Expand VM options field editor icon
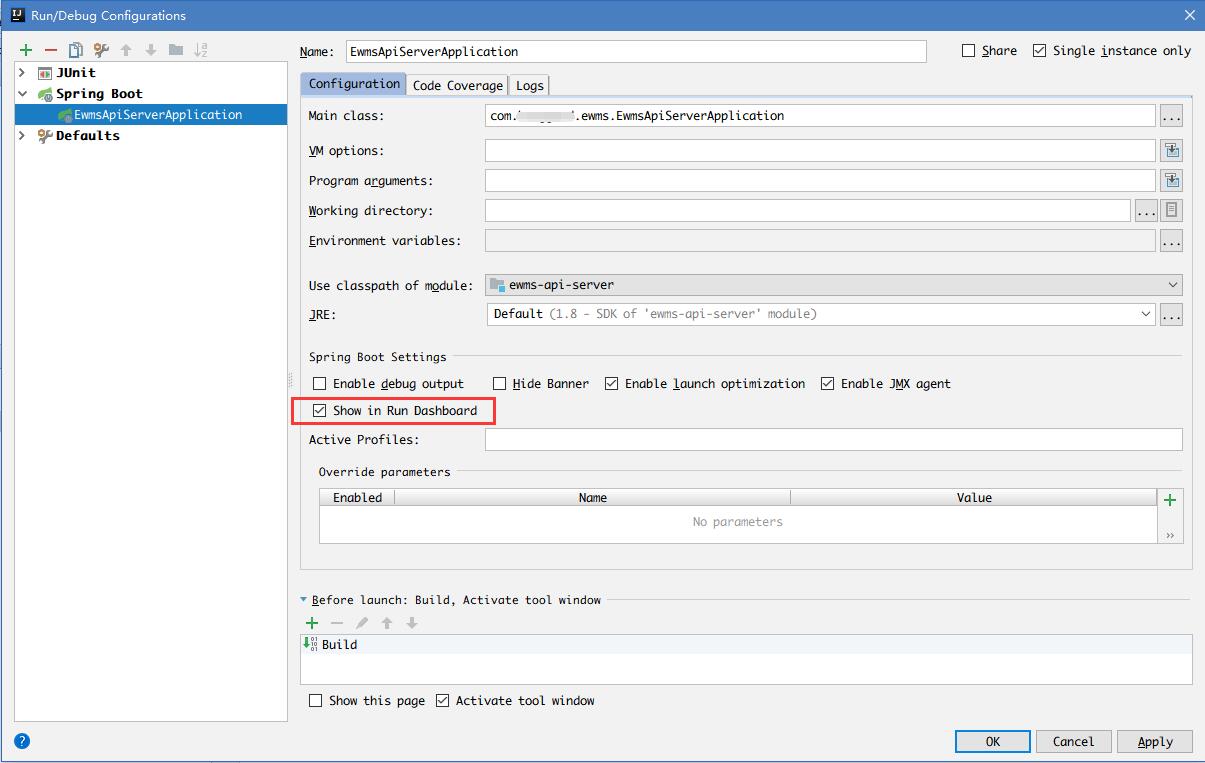The image size is (1205, 763). point(1171,151)
